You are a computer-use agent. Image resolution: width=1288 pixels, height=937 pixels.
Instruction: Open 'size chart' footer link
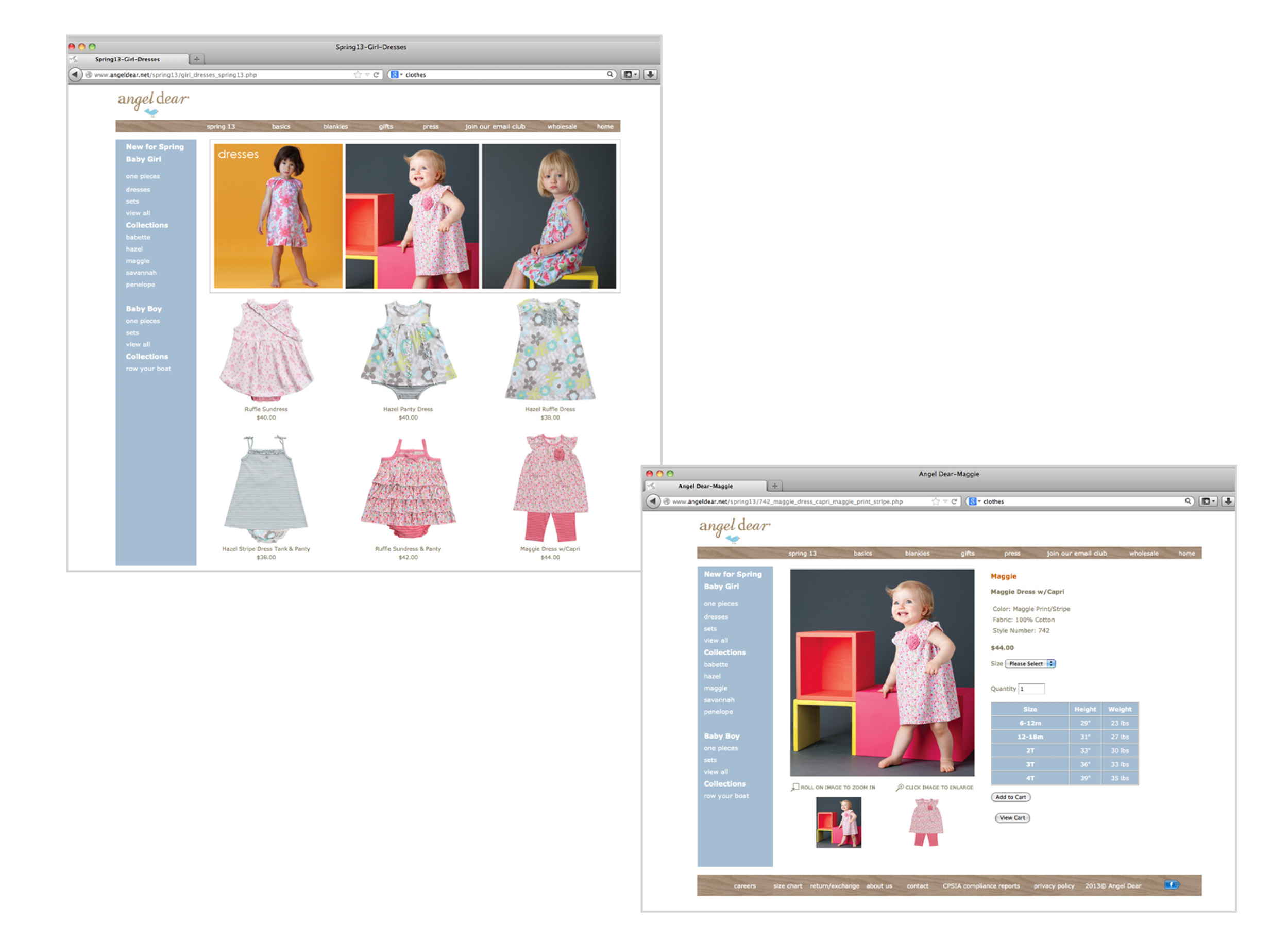[x=788, y=886]
